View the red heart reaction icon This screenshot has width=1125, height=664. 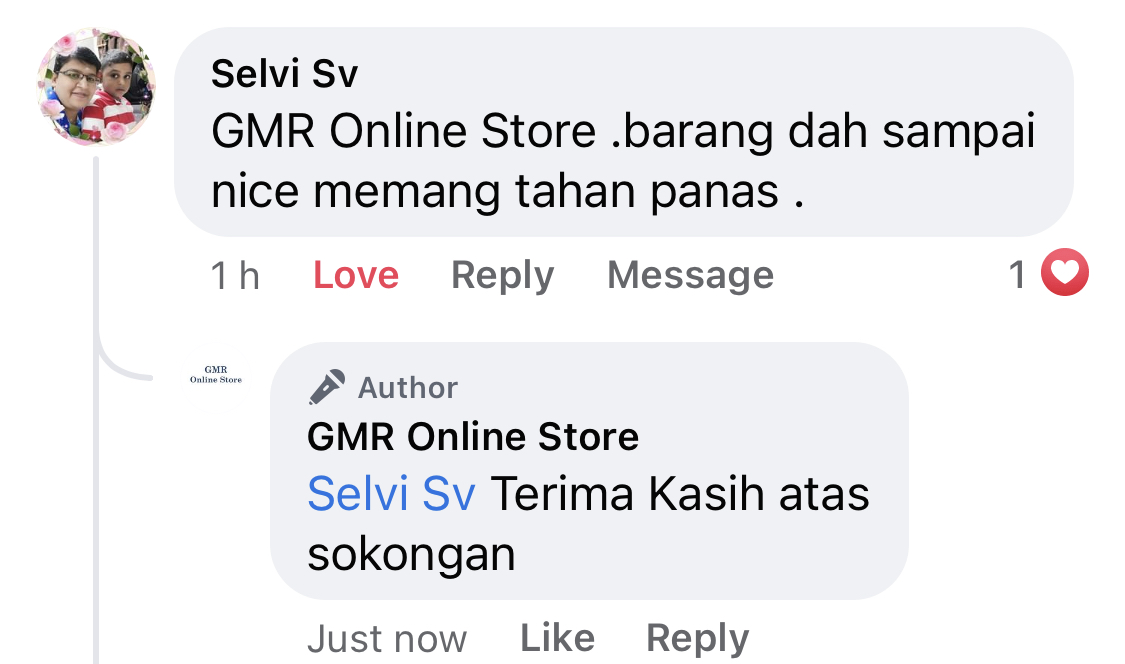tap(1065, 272)
